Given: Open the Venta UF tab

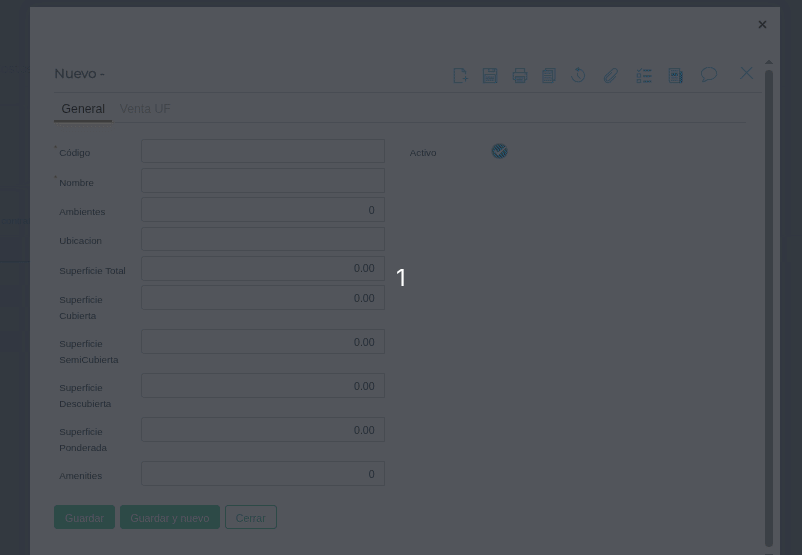Looking at the screenshot, I should tap(145, 109).
